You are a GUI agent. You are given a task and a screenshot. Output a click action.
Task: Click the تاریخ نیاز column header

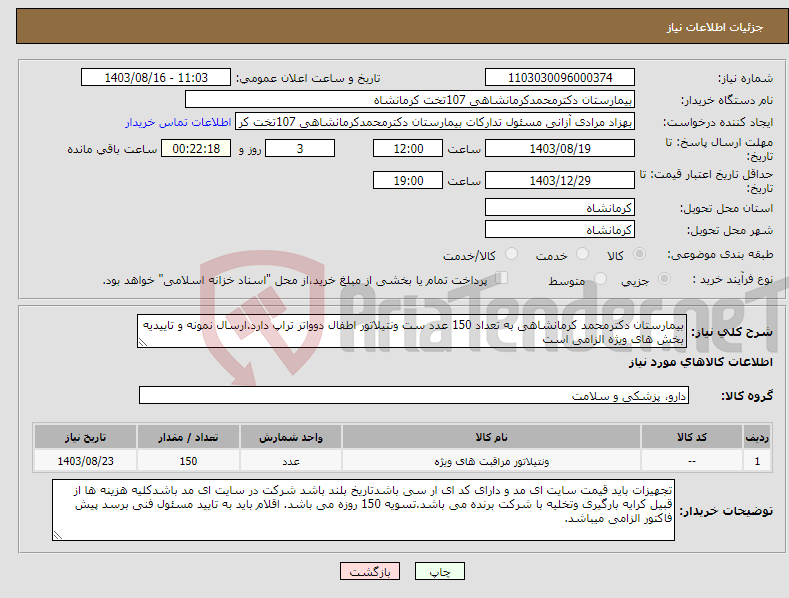click(x=86, y=437)
